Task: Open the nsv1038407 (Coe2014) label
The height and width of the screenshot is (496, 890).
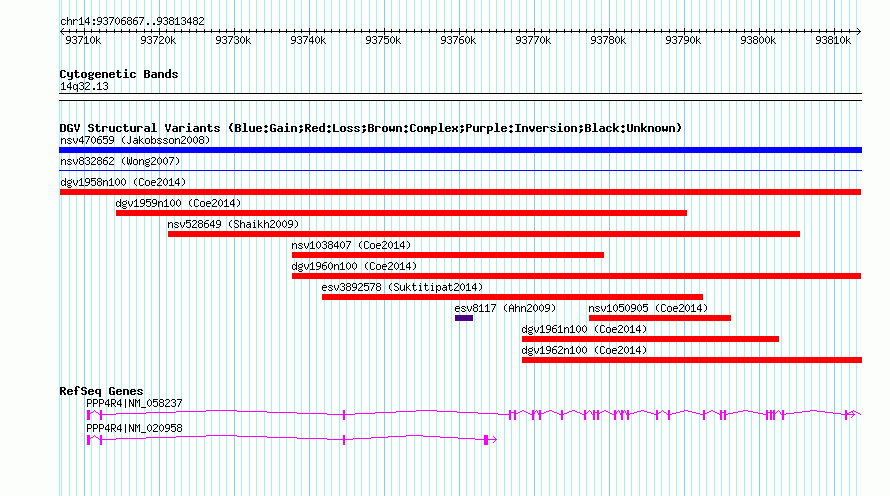Action: pos(351,245)
